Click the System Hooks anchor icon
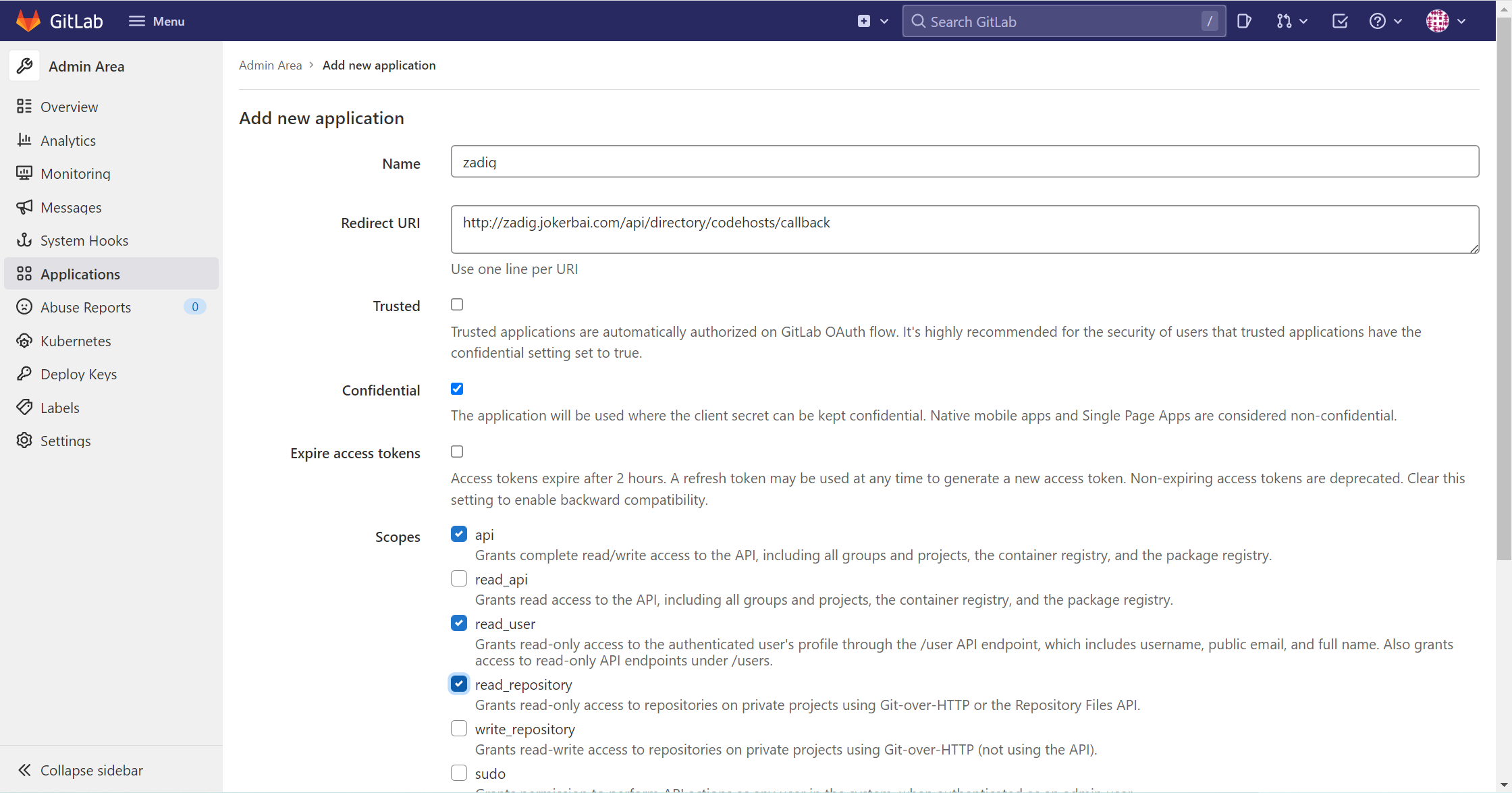Image resolution: width=1512 pixels, height=793 pixels. click(x=24, y=240)
